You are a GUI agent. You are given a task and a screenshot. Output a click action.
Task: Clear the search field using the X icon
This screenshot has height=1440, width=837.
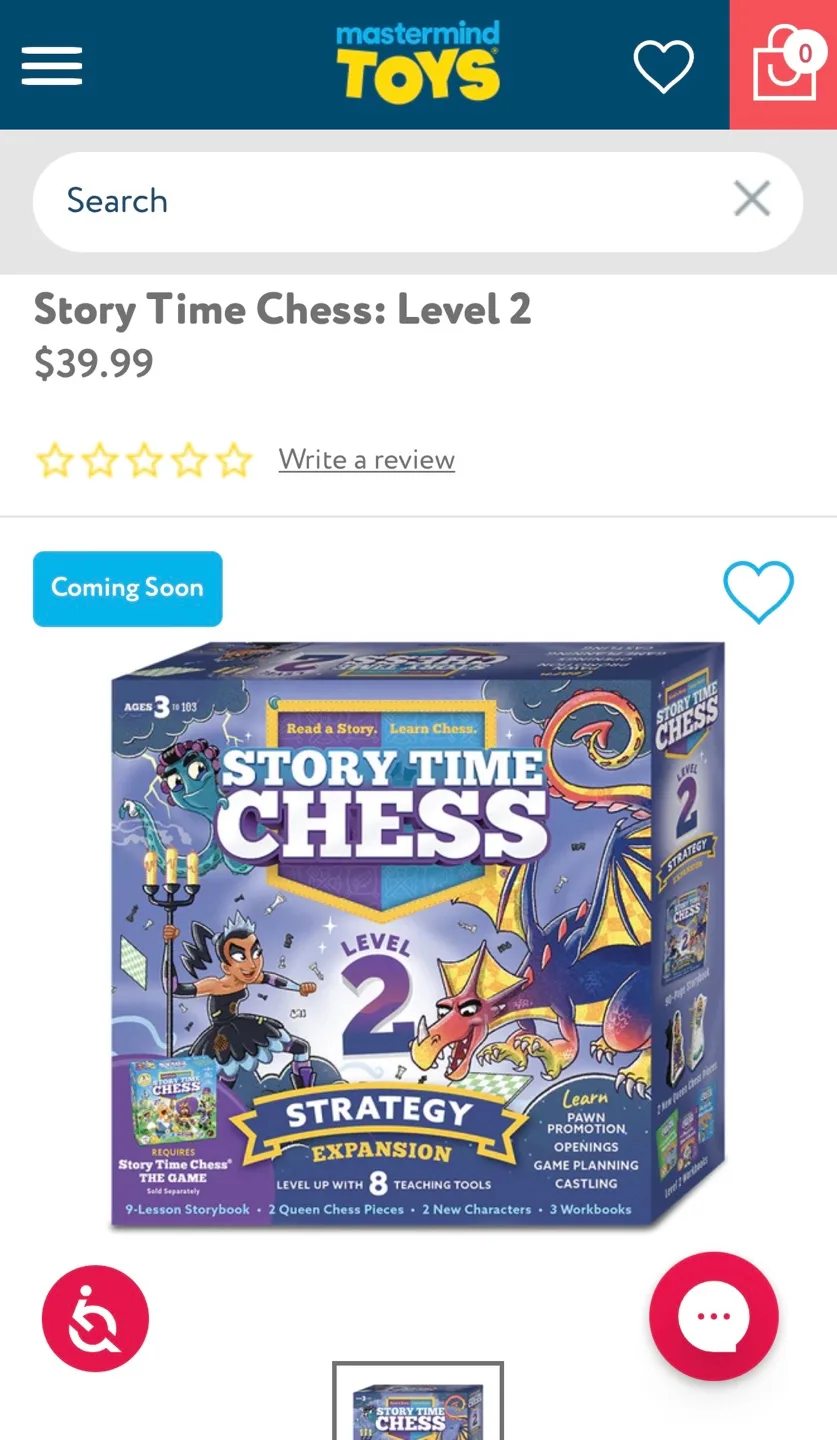tap(751, 199)
